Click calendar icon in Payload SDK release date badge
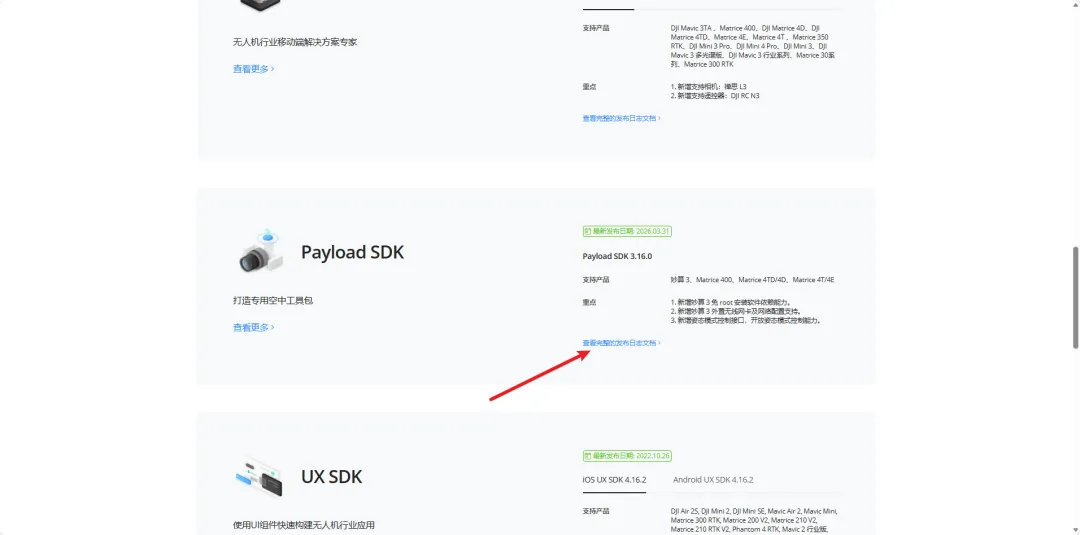The height and width of the screenshot is (535, 1080). click(x=588, y=231)
